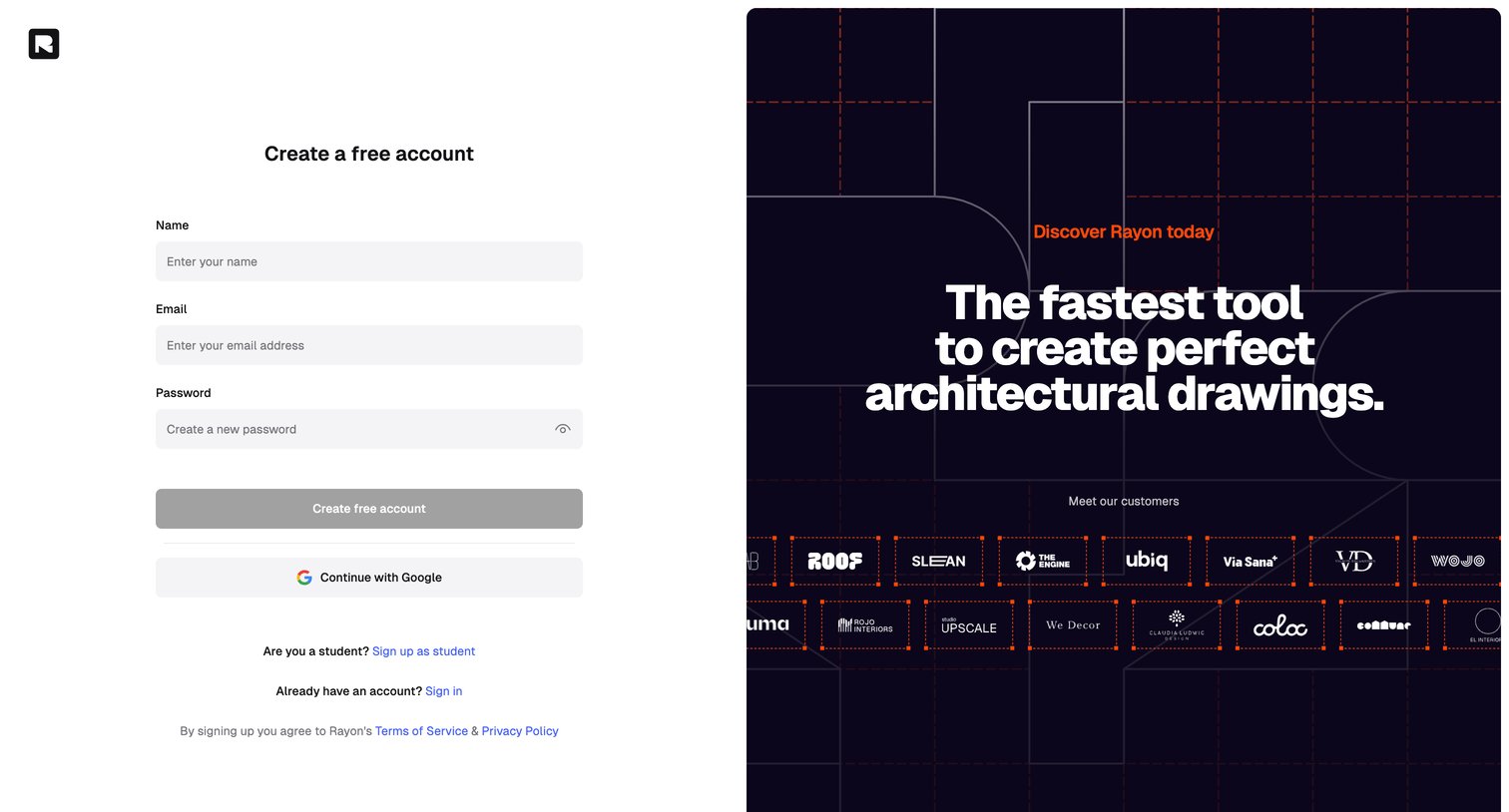Go to the Sign in link

click(444, 691)
